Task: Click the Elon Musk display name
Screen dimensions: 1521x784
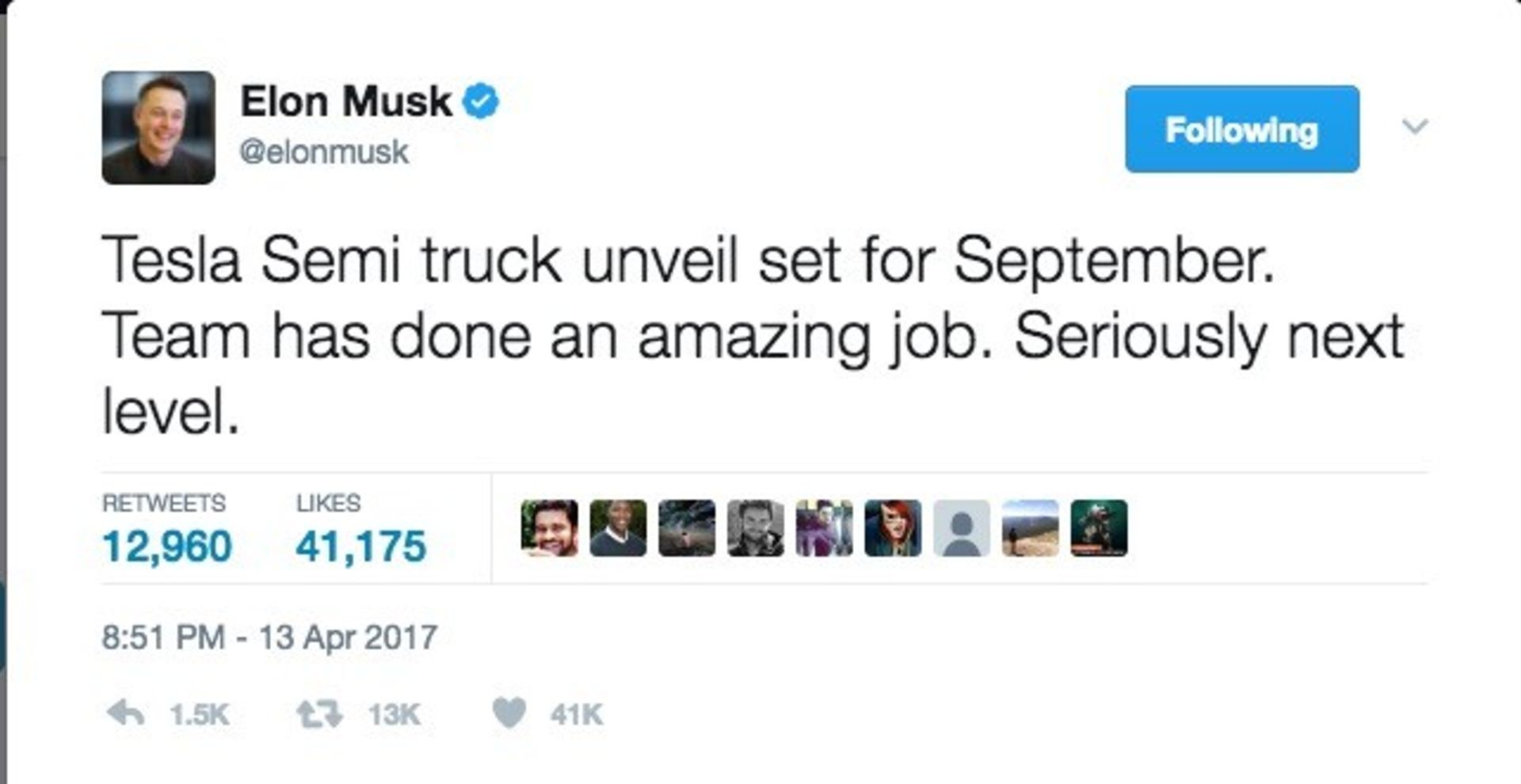Action: pos(345,102)
